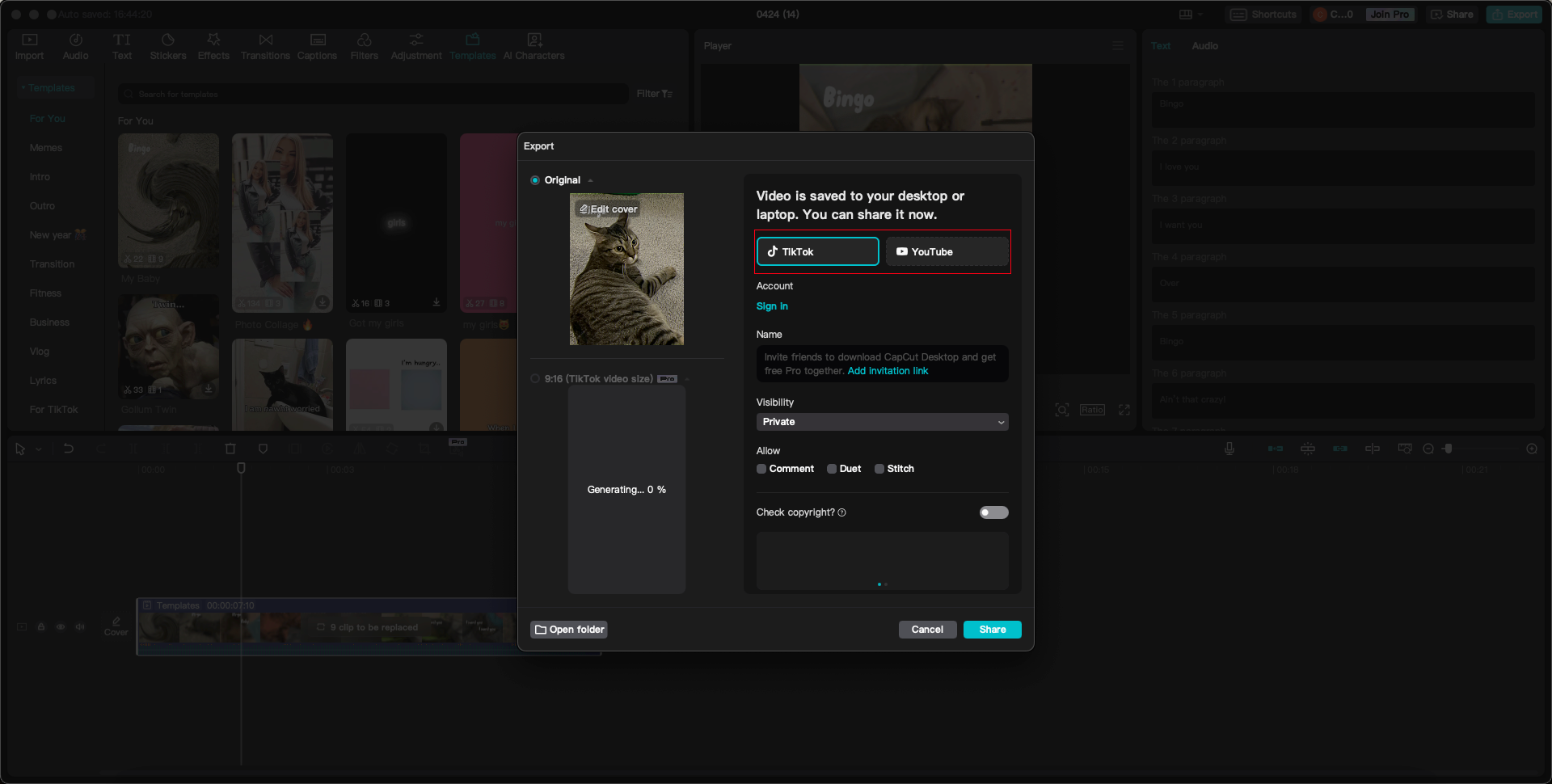Select the 9:16 TikTok video size option
Image resolution: width=1552 pixels, height=784 pixels.
point(535,378)
